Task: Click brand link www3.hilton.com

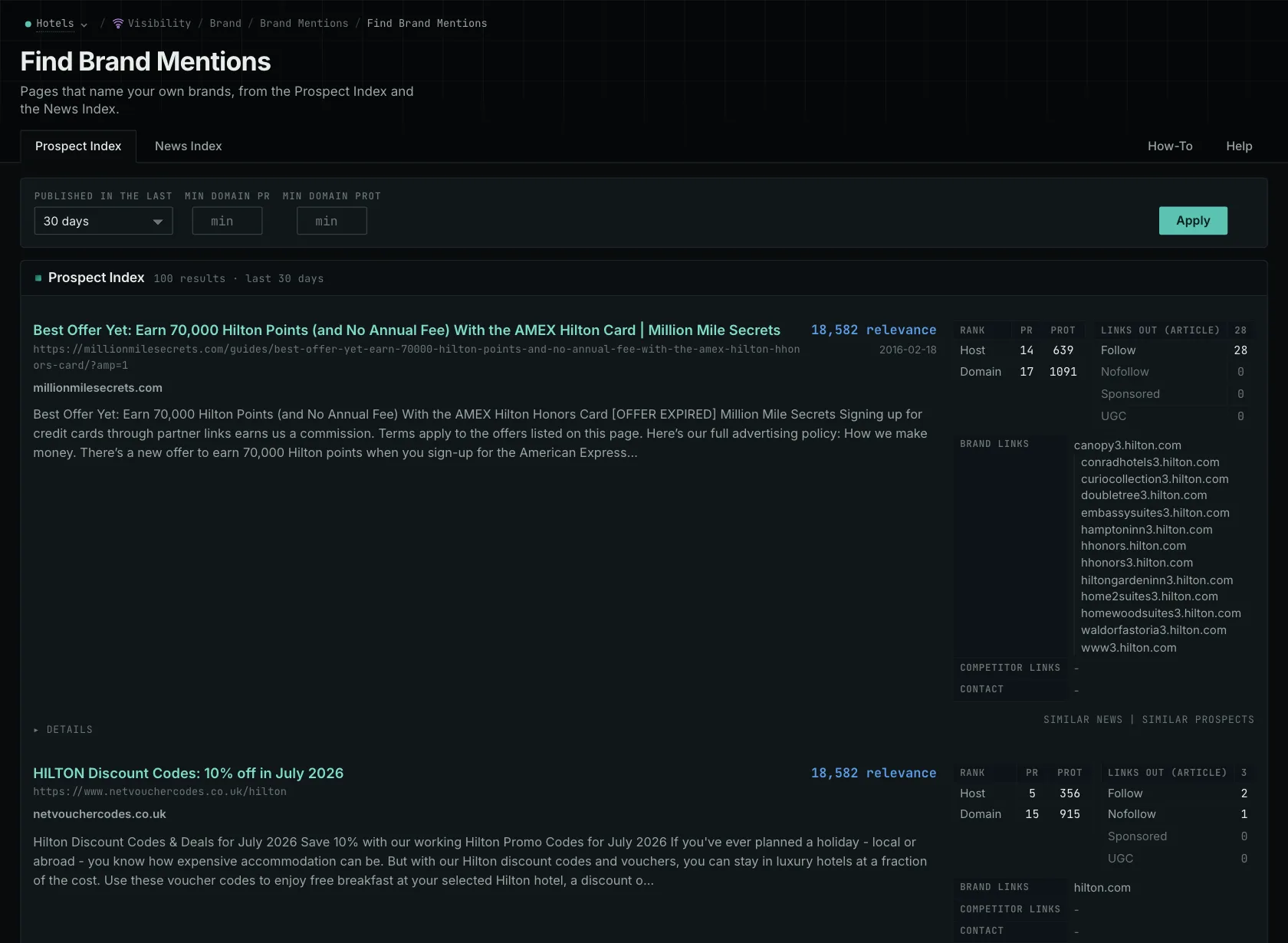Action: pyautogui.click(x=1129, y=648)
